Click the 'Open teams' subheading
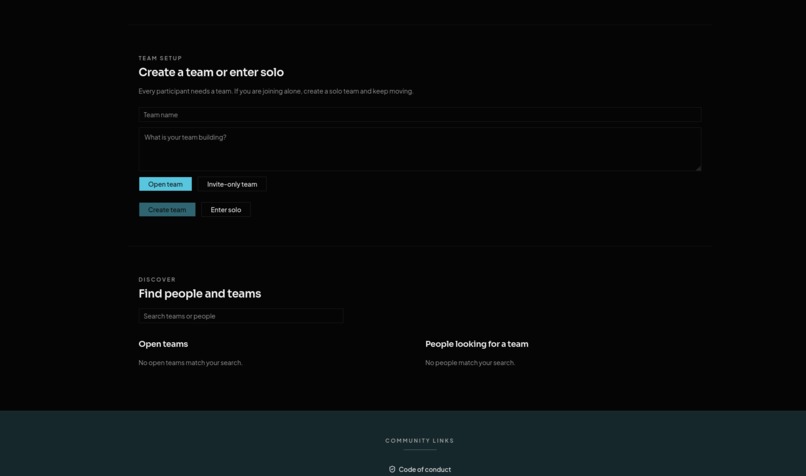The width and height of the screenshot is (806, 476). (163, 344)
